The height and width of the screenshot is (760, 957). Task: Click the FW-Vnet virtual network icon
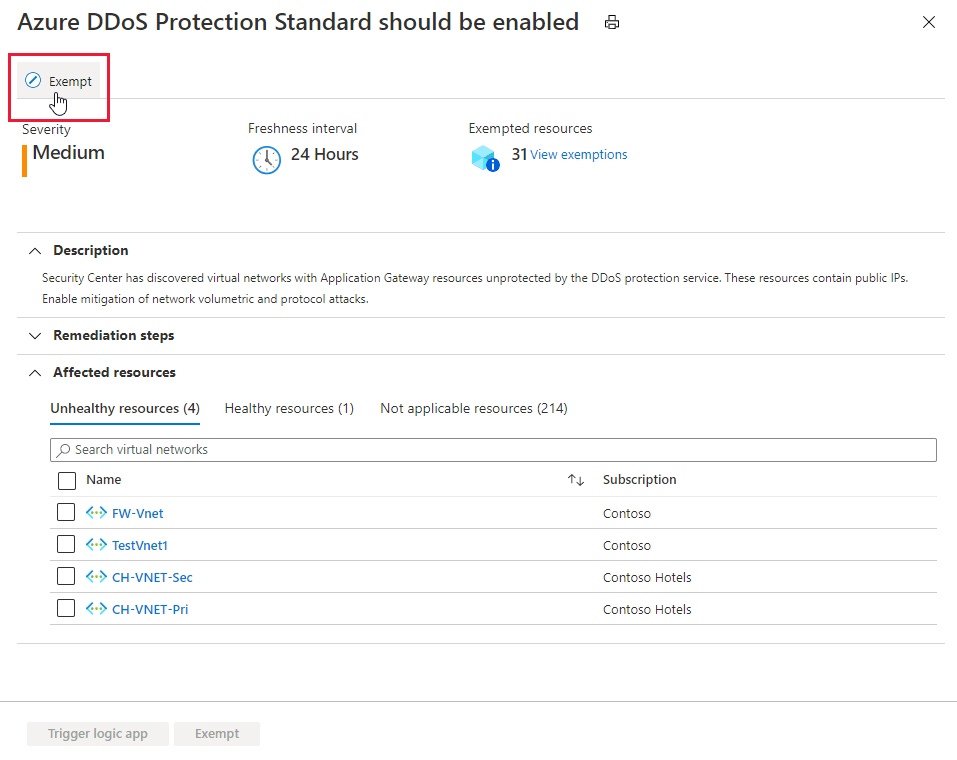click(x=96, y=513)
